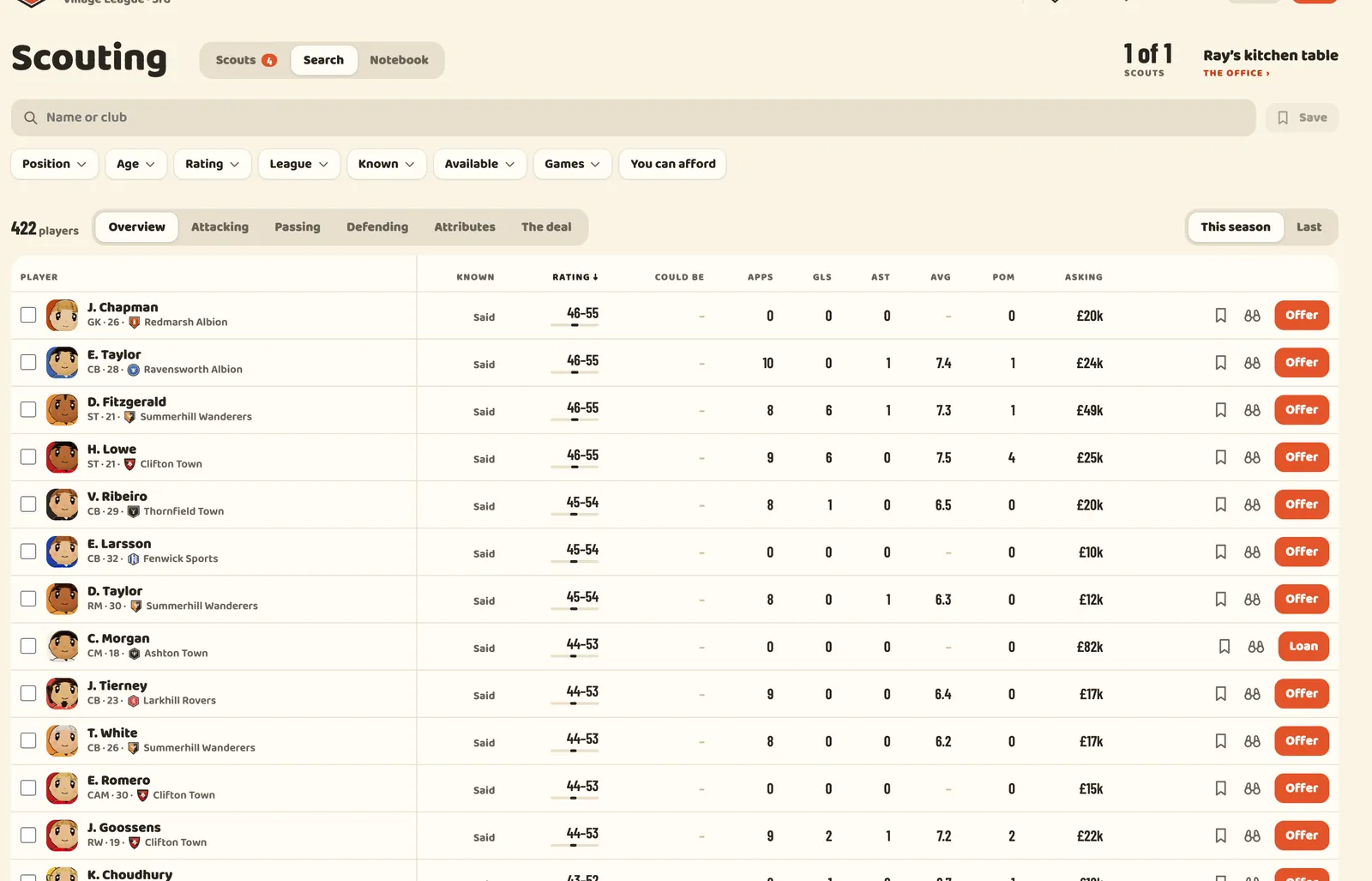The image size is (1372, 881).
Task: Tick the checkbox for J. Chapman
Action: 28,315
